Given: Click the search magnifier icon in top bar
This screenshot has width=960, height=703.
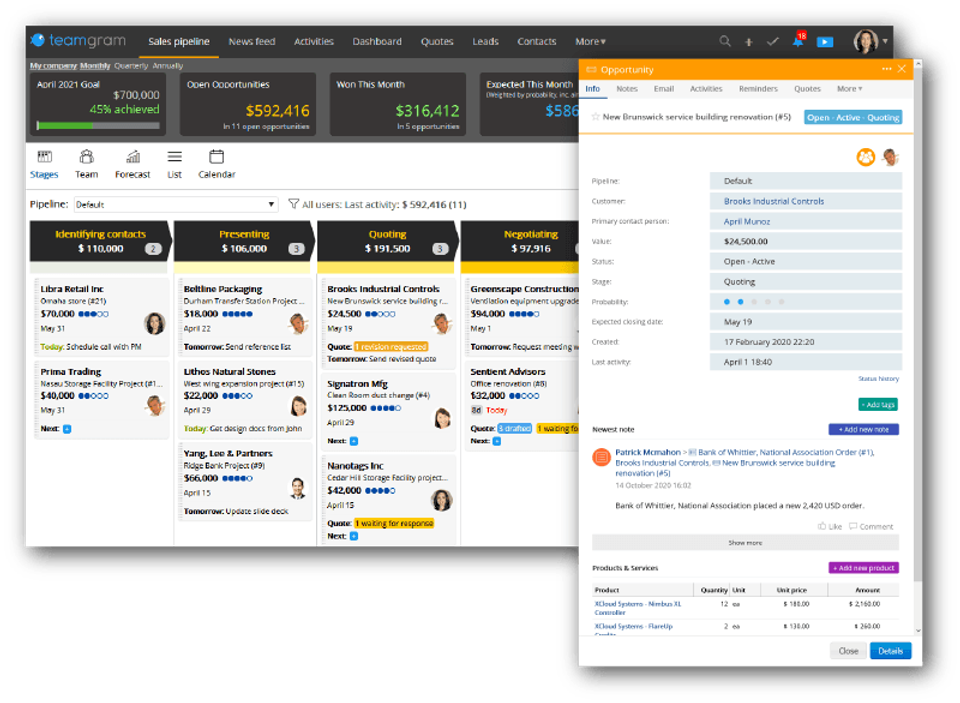Looking at the screenshot, I should 725,41.
